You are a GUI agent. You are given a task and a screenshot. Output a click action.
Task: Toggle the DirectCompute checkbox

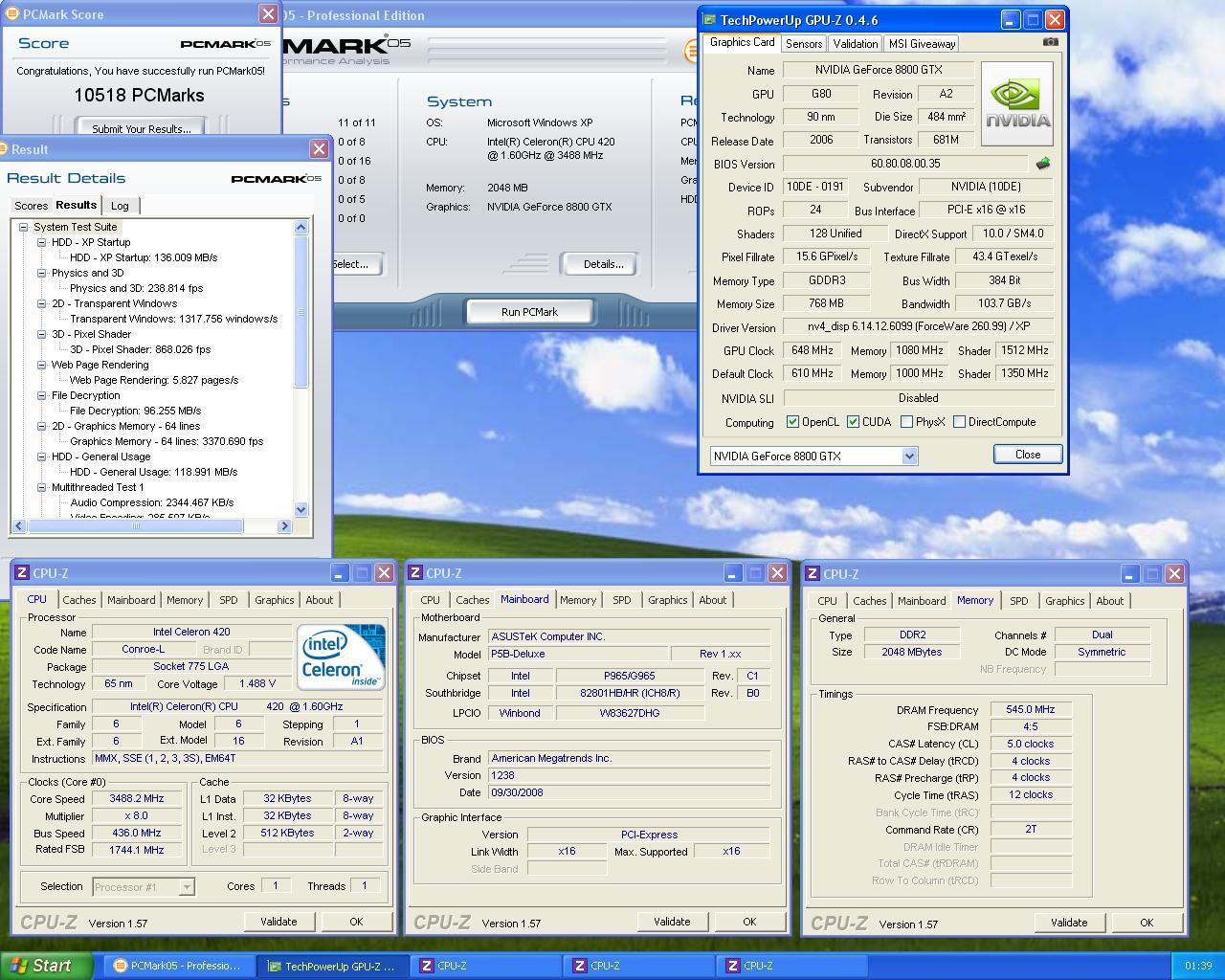(x=959, y=422)
